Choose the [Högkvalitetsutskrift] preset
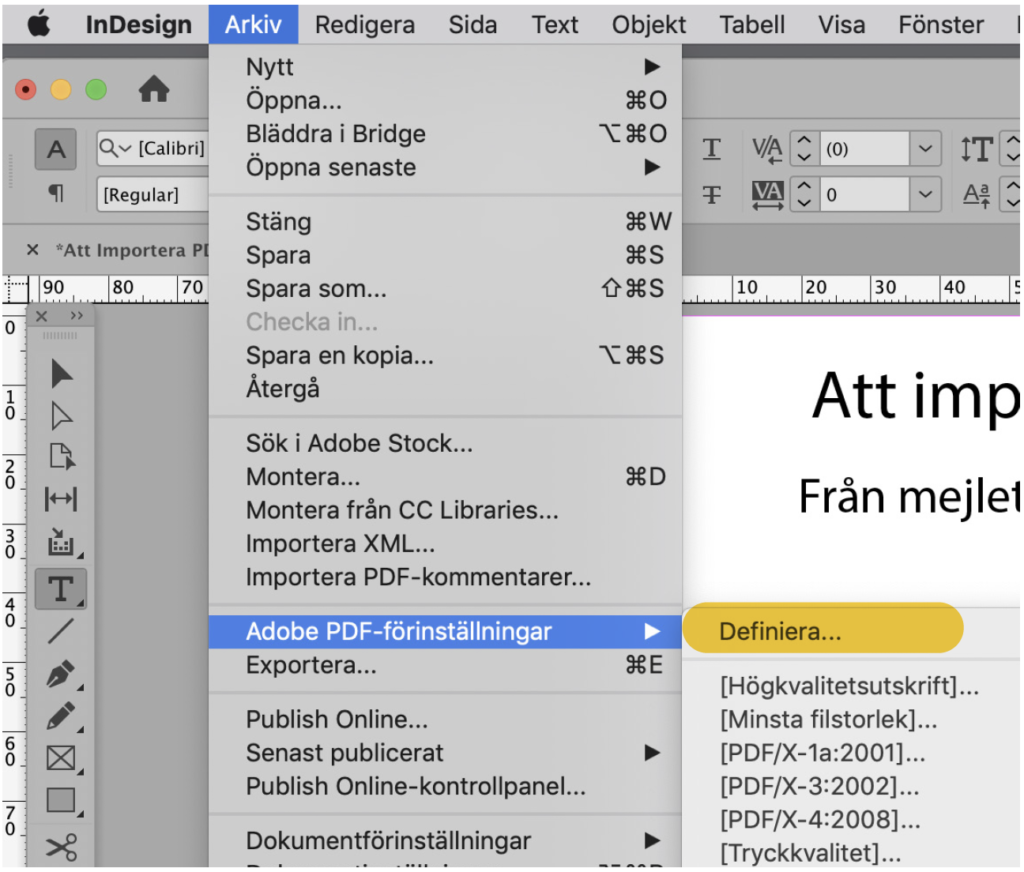1024x872 pixels. 849,686
